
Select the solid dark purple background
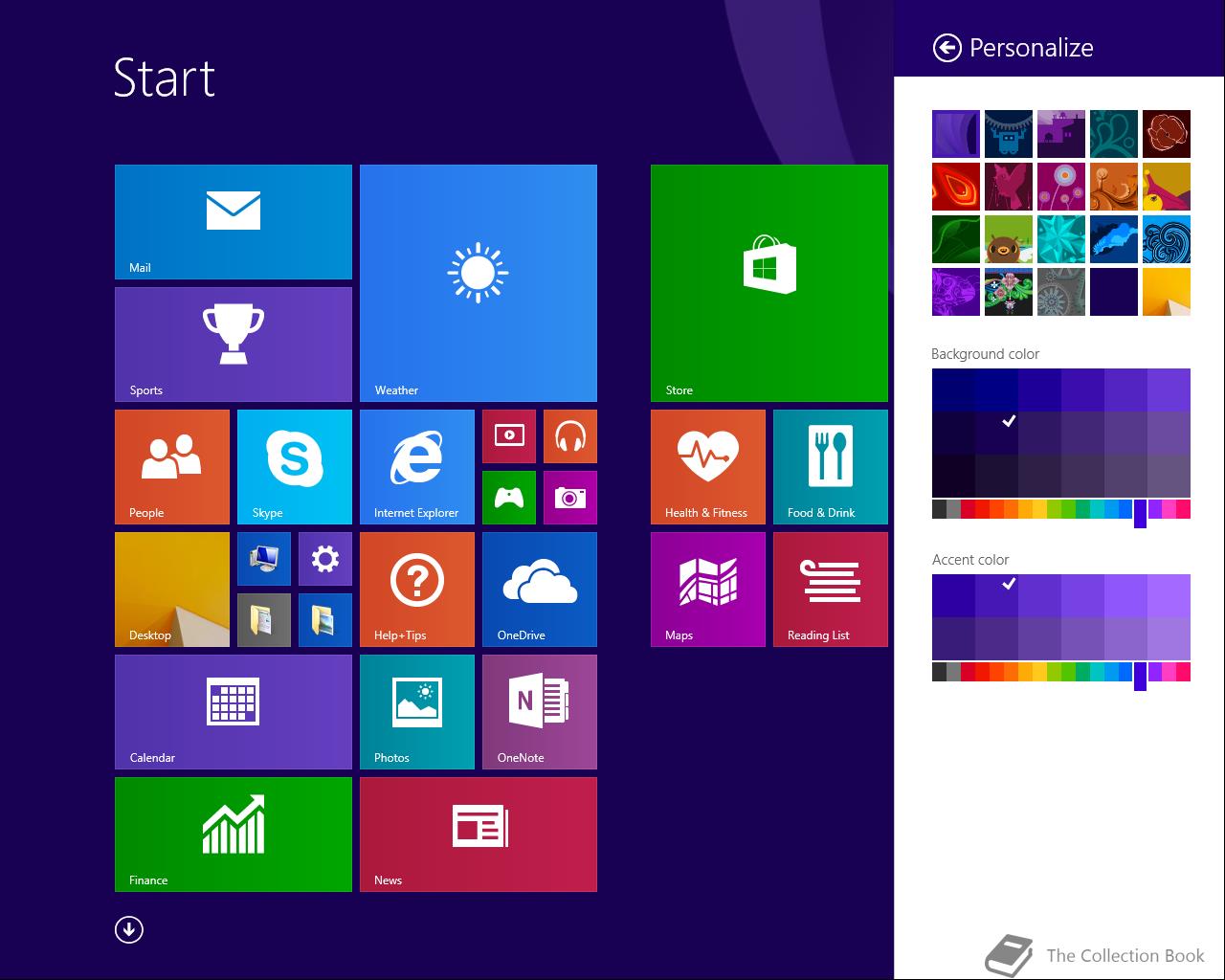click(1114, 292)
